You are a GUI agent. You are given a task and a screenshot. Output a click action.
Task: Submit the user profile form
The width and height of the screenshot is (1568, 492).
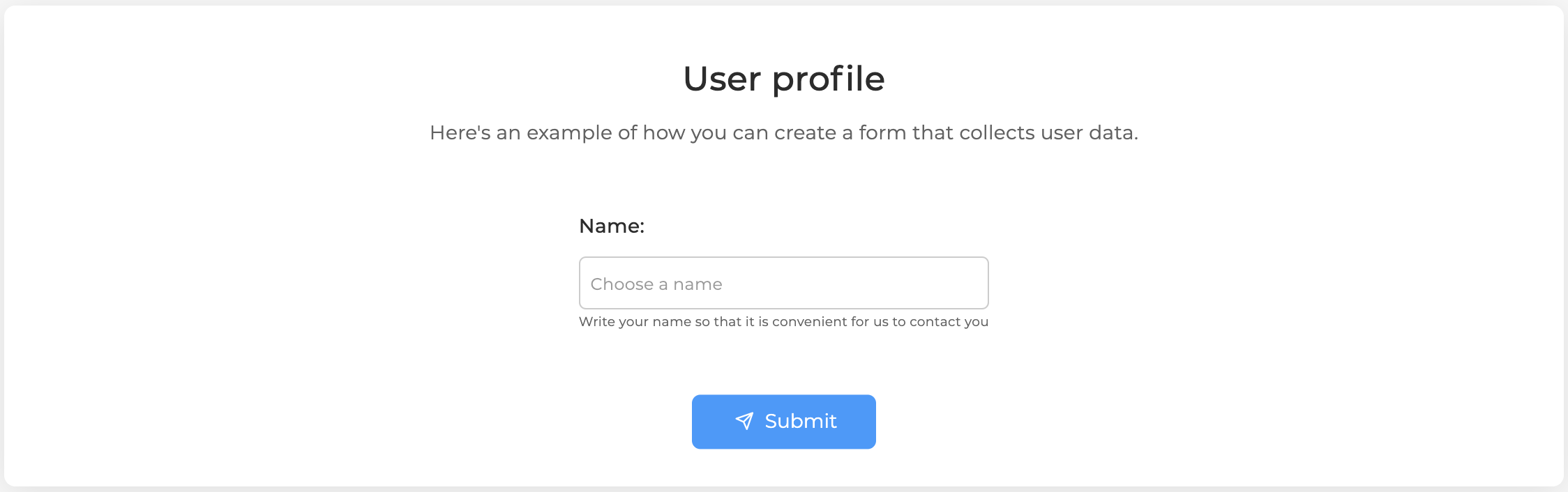pos(783,422)
